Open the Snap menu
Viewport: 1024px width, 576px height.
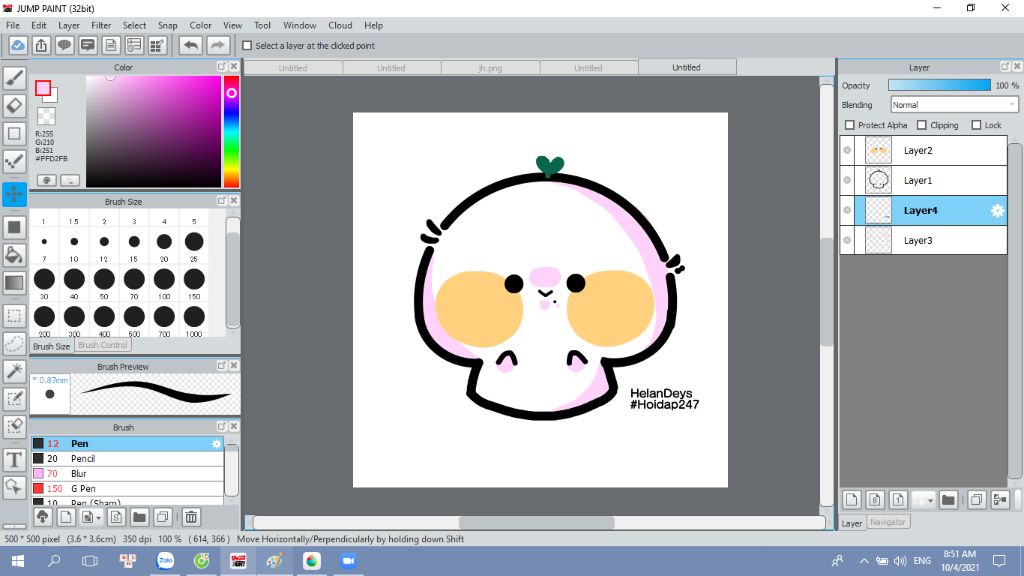tap(167, 25)
